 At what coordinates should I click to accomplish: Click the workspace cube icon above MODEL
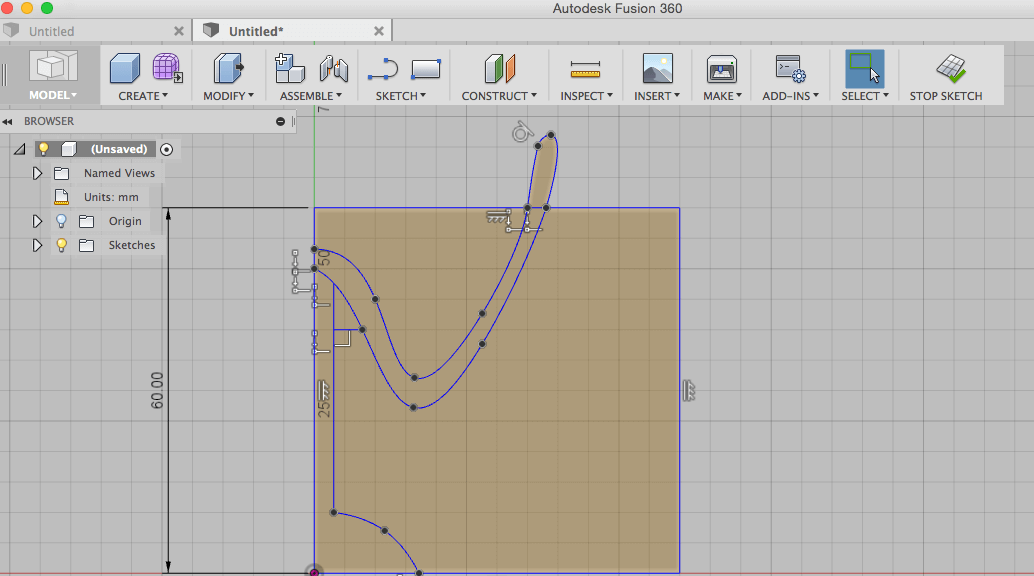[53, 67]
